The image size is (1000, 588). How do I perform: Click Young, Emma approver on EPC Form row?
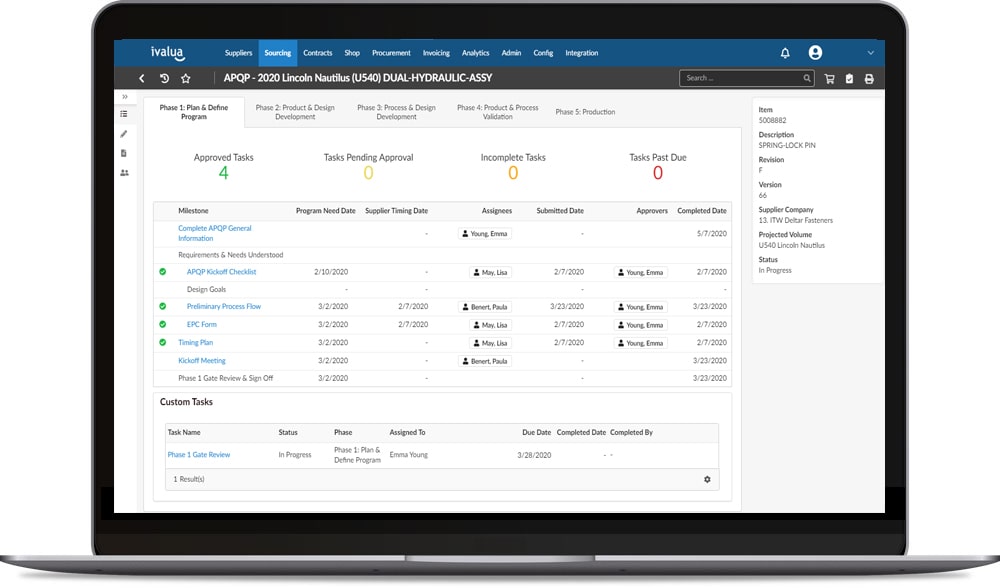(640, 325)
